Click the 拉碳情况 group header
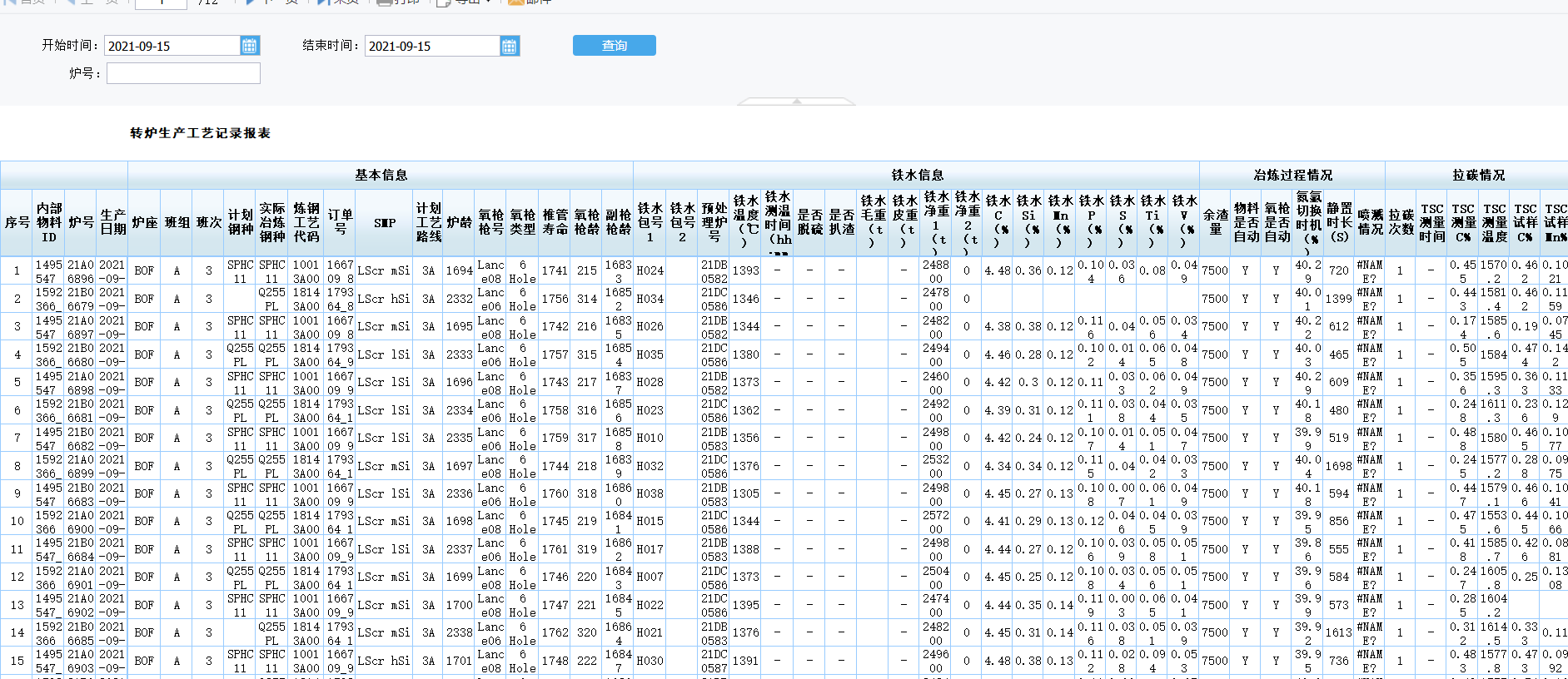 (1478, 175)
